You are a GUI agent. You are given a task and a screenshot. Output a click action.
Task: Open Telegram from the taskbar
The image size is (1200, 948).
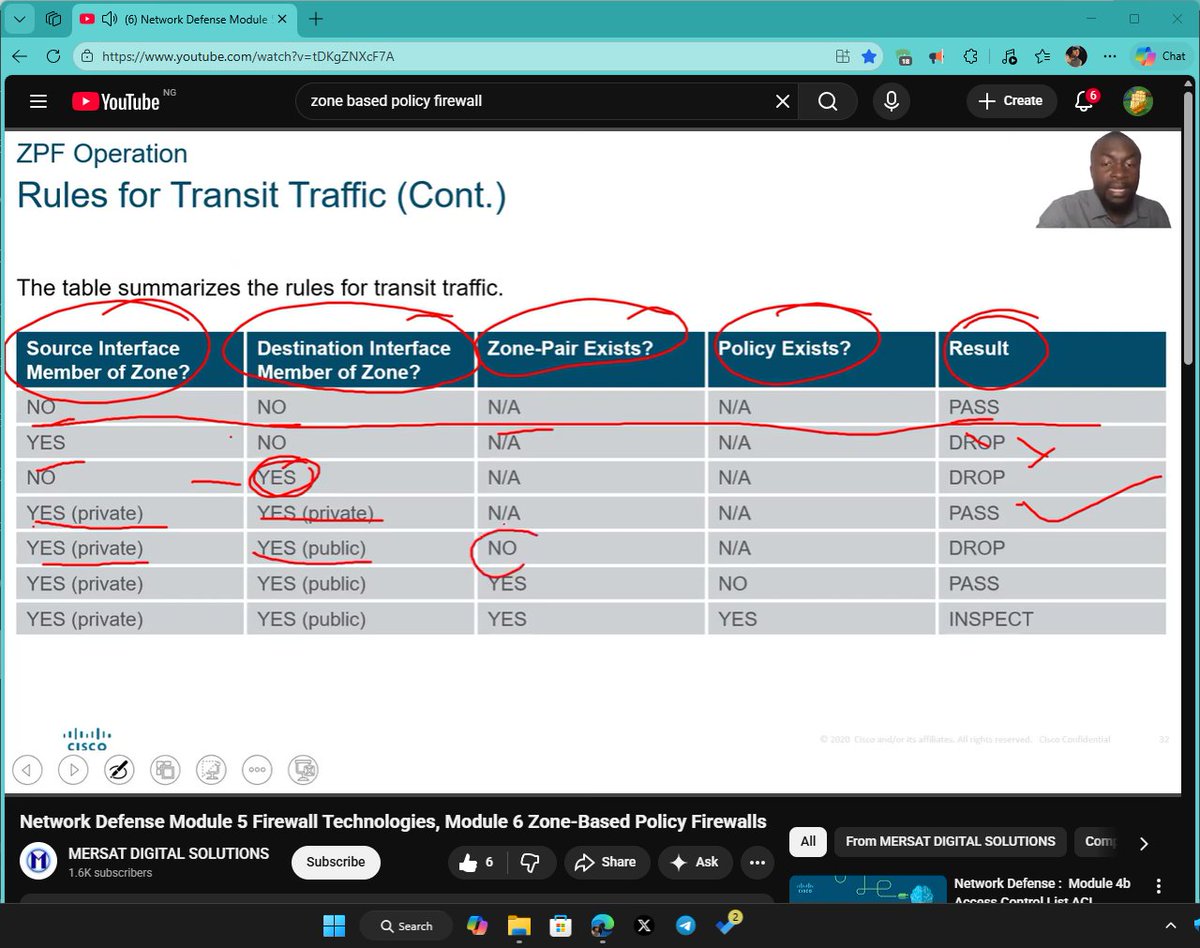[x=686, y=926]
